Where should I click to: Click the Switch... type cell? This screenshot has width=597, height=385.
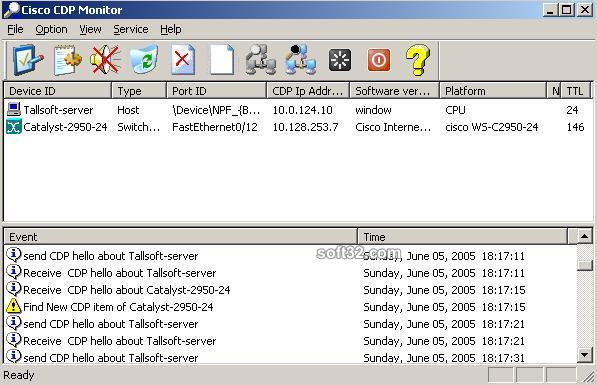(139, 127)
